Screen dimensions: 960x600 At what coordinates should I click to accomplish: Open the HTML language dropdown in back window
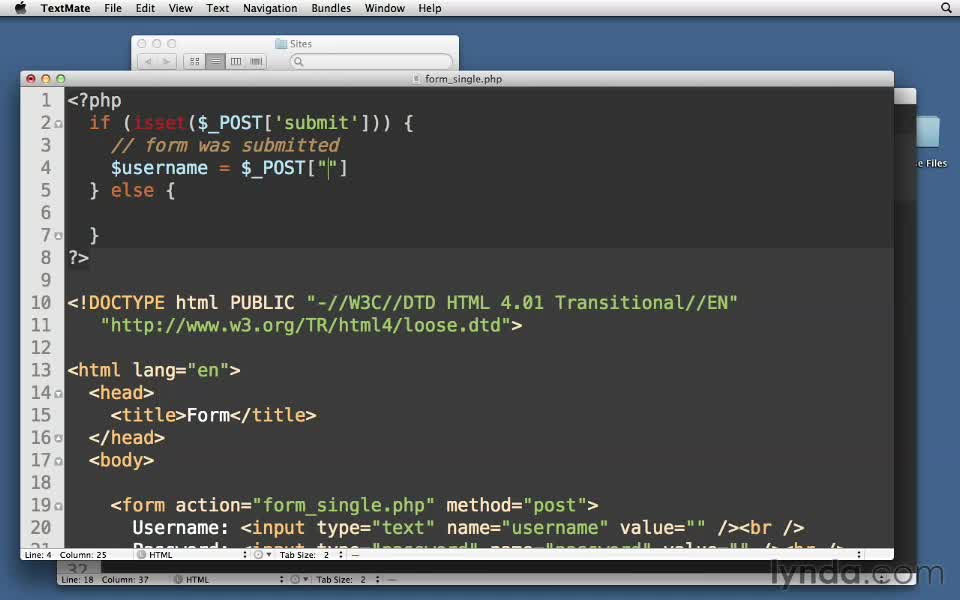[229, 579]
